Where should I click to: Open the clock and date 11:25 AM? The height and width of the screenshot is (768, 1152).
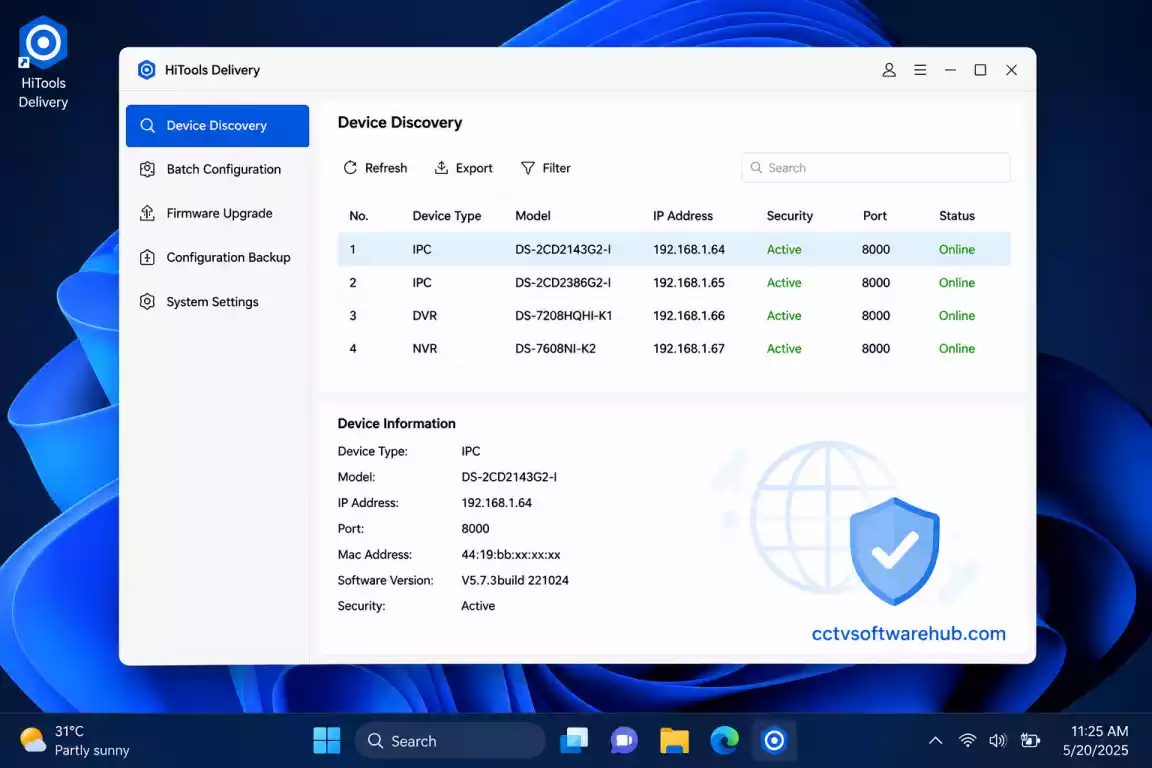(1095, 740)
